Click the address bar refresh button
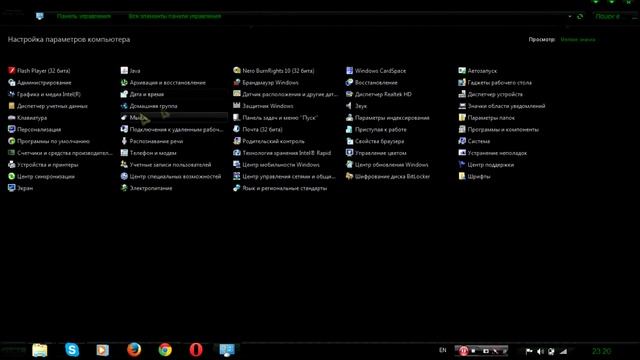Viewport: 640px width, 360px height. click(580, 16)
